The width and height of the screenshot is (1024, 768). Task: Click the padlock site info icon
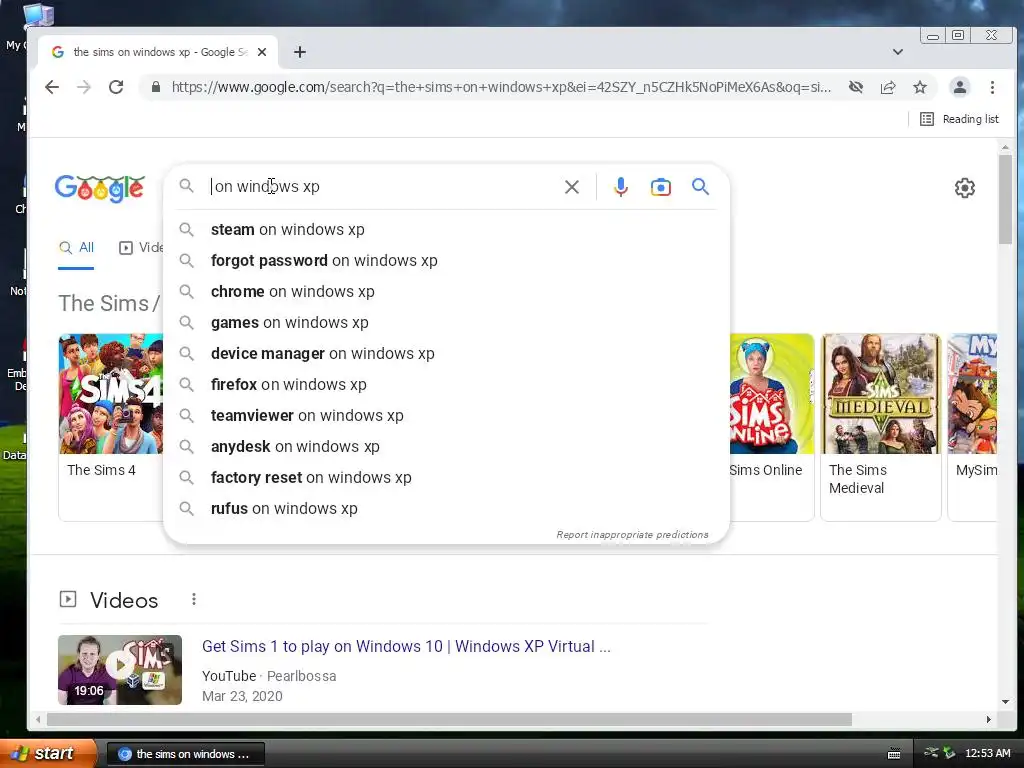coord(155,87)
